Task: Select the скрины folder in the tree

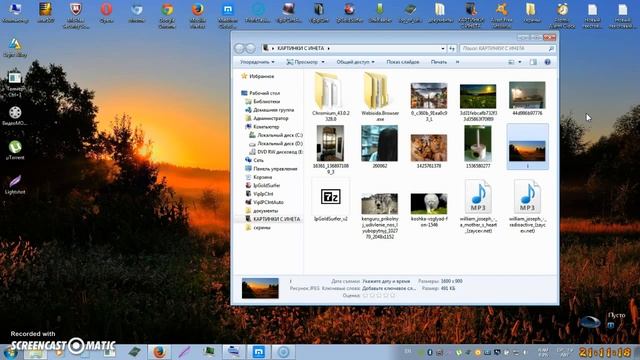Action: point(258,228)
